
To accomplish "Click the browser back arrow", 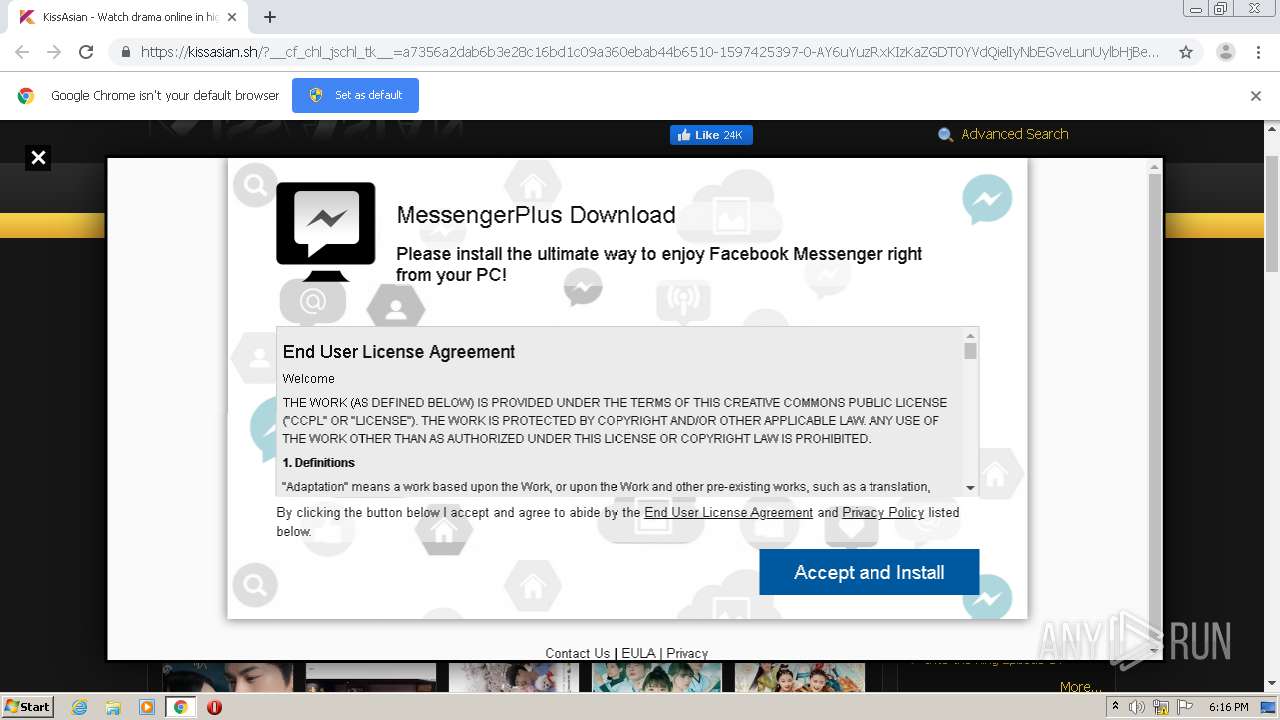I will click(22, 52).
